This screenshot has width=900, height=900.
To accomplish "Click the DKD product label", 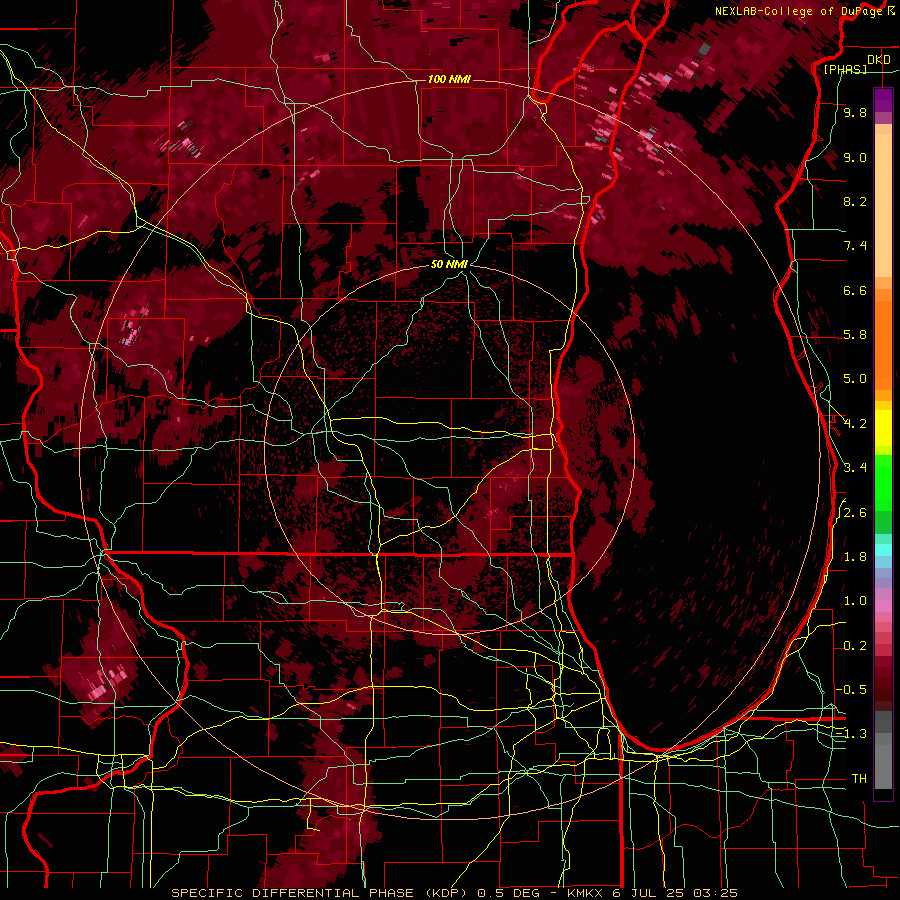I will tap(878, 60).
